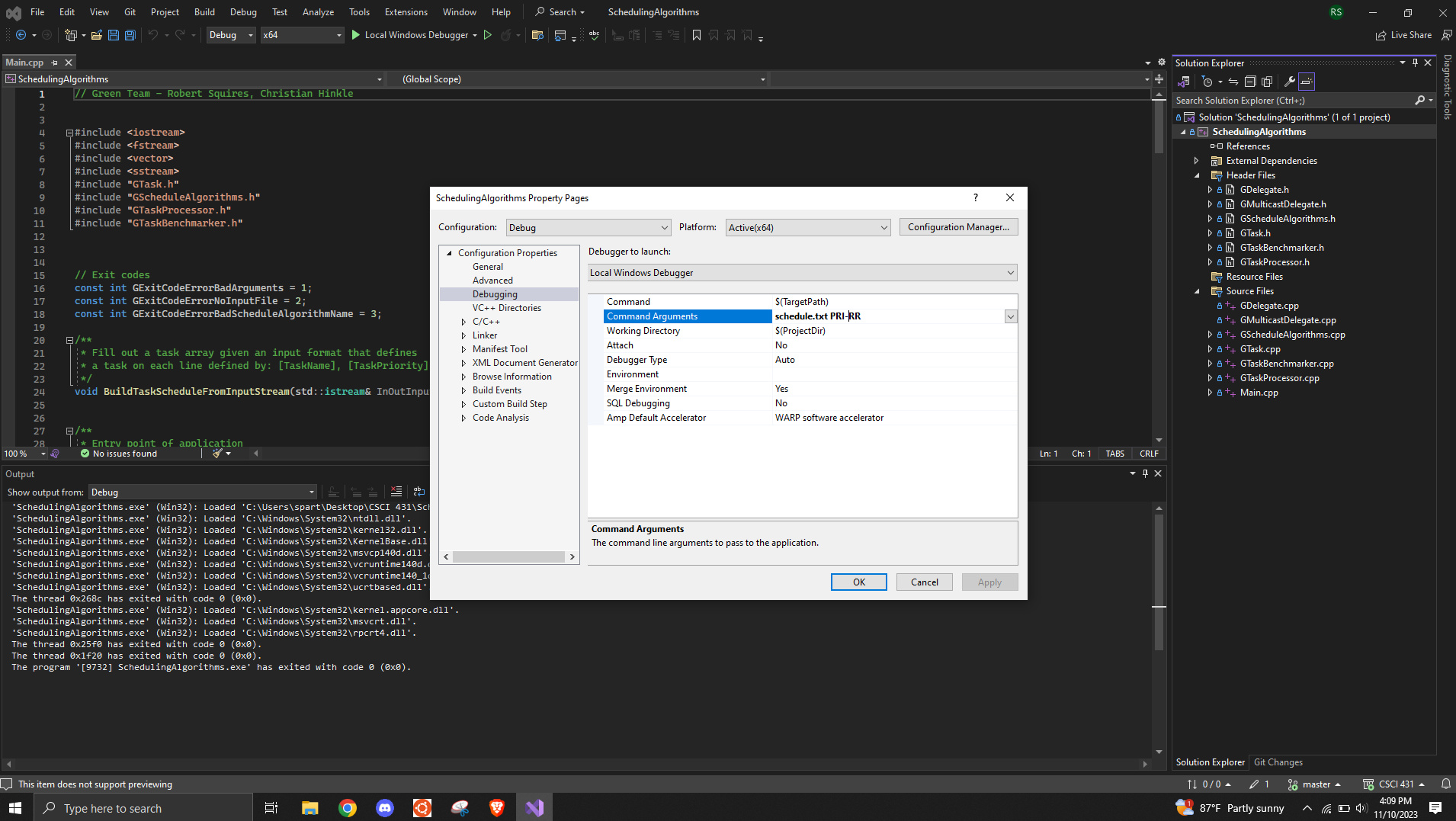1456x821 pixels.
Task: Select VC++ Directories in the property tree
Action: (506, 308)
